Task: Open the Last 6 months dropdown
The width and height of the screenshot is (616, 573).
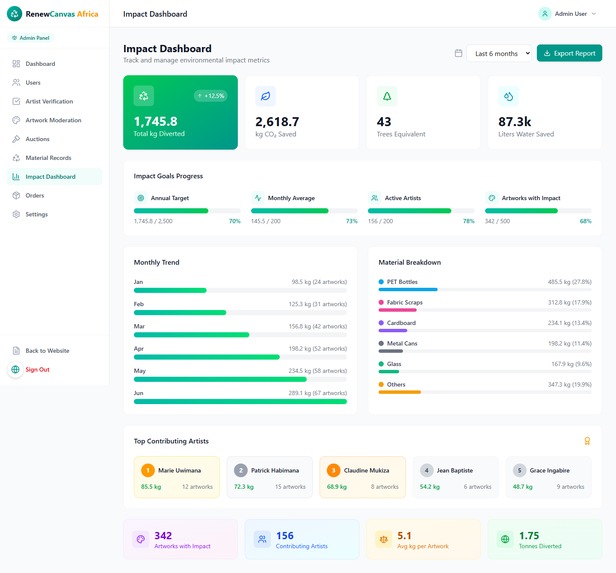Action: 499,53
